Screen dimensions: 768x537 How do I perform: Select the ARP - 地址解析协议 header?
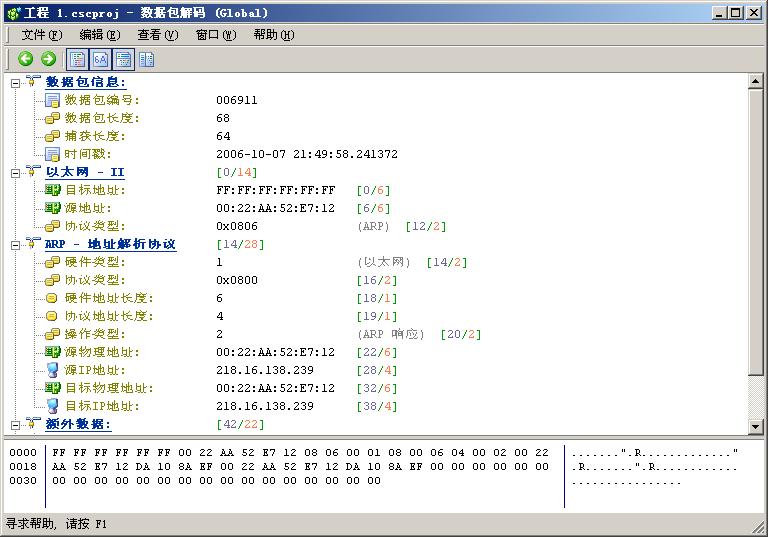pyautogui.click(x=110, y=244)
